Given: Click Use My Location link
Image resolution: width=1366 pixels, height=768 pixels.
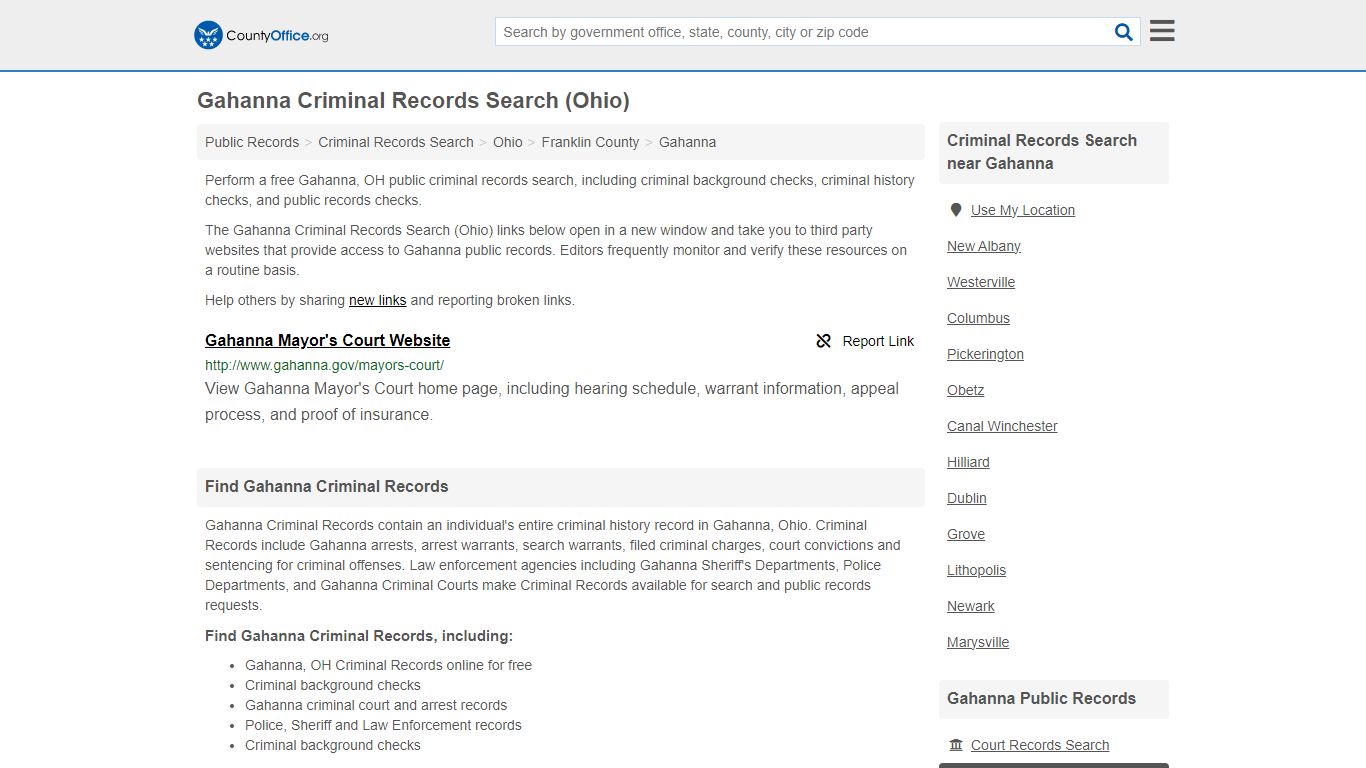Looking at the screenshot, I should (1022, 210).
